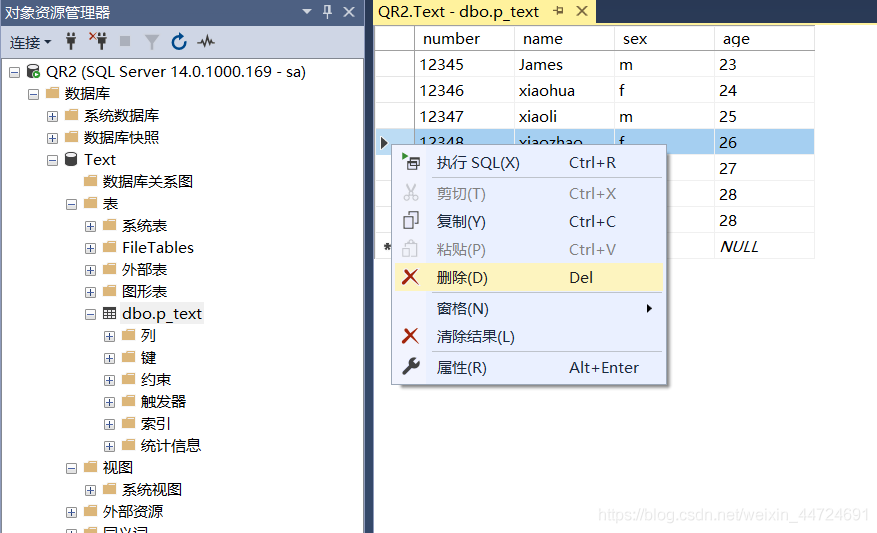
Task: Close the QR2.Text - dbo.p_text tab
Action: [x=582, y=11]
